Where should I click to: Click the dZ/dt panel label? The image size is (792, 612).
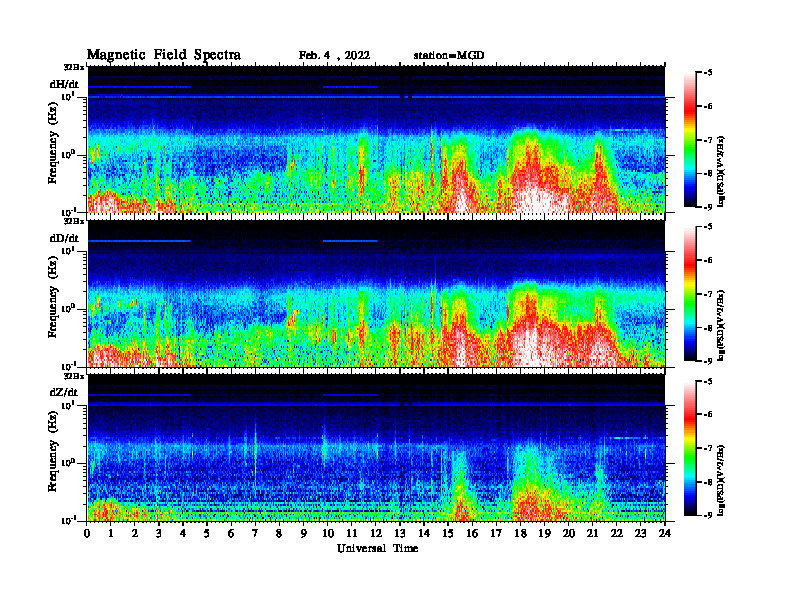pos(64,392)
